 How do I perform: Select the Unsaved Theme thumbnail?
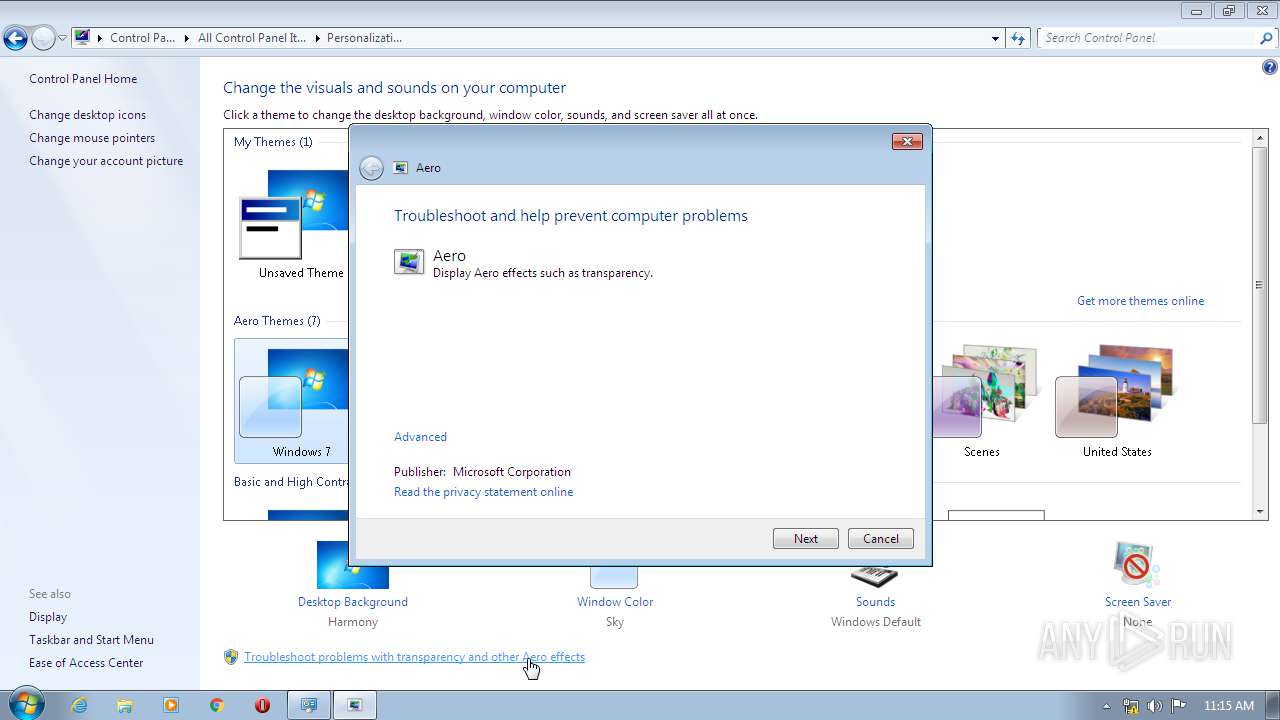coord(293,215)
